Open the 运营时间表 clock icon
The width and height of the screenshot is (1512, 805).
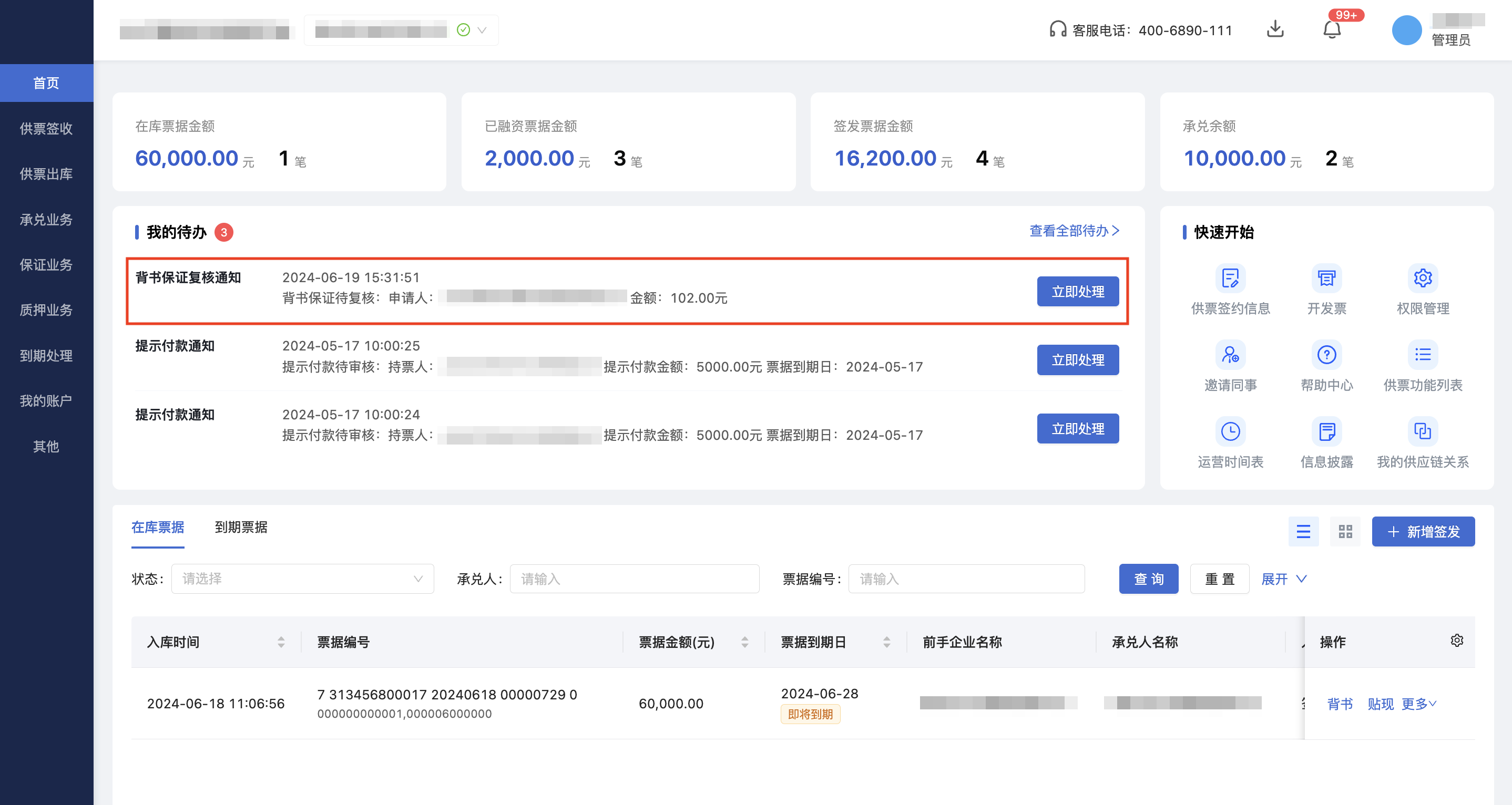coord(1230,432)
